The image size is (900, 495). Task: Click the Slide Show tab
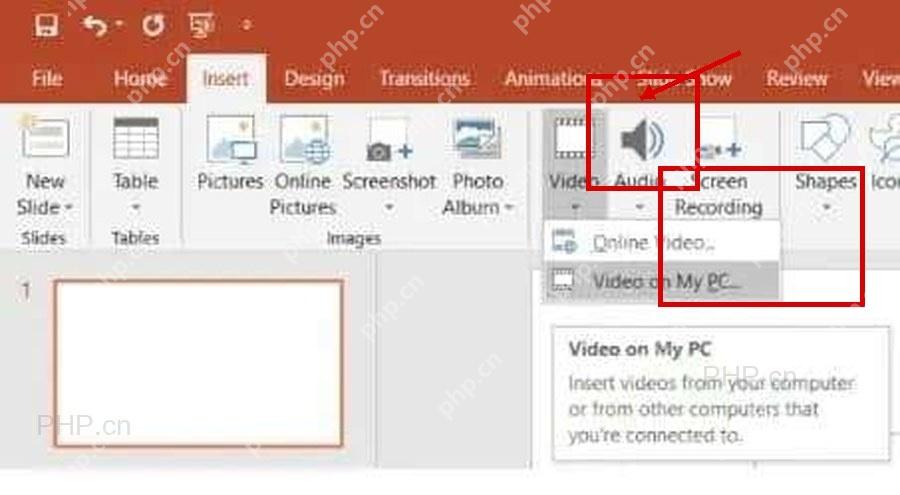point(684,78)
